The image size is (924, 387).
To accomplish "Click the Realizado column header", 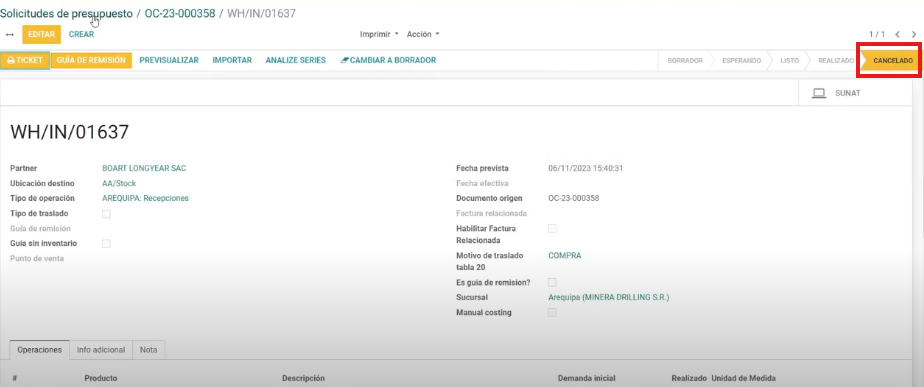I will tap(689, 378).
